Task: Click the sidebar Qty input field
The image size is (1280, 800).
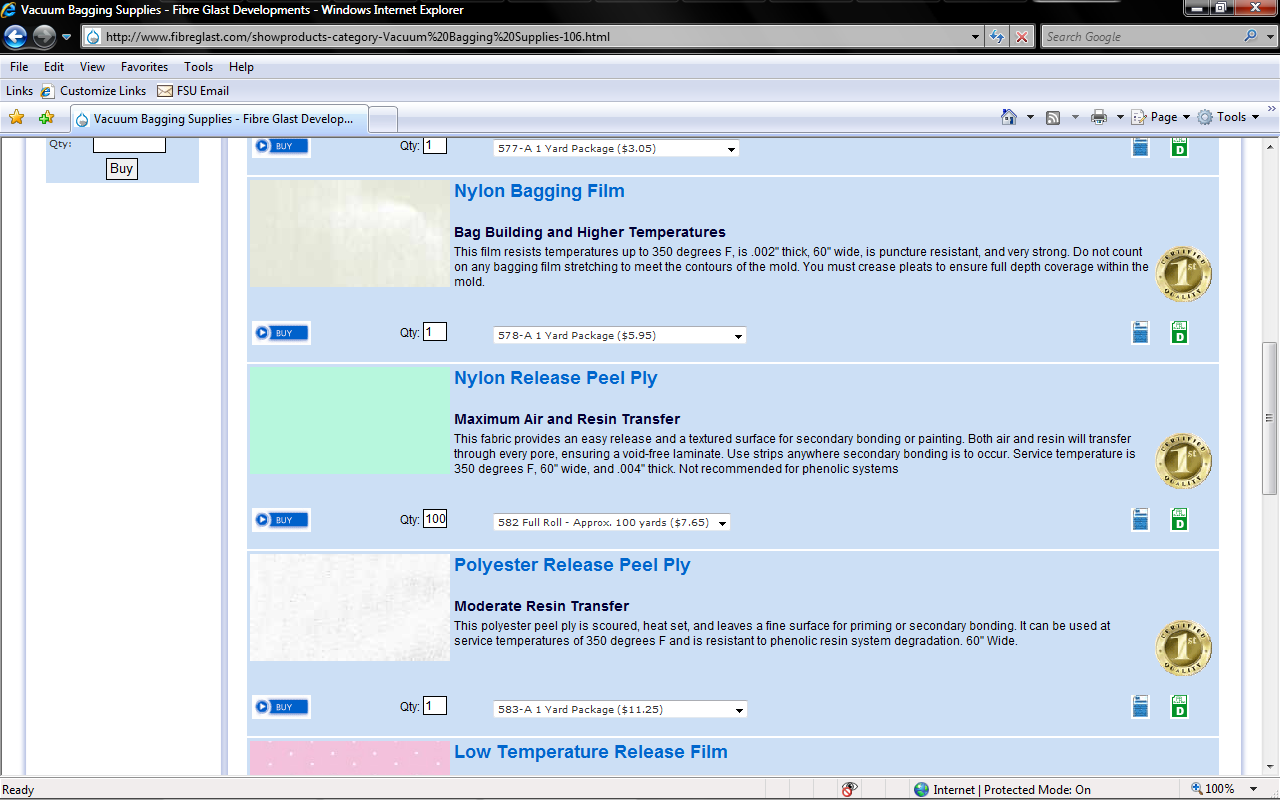Action: (129, 145)
